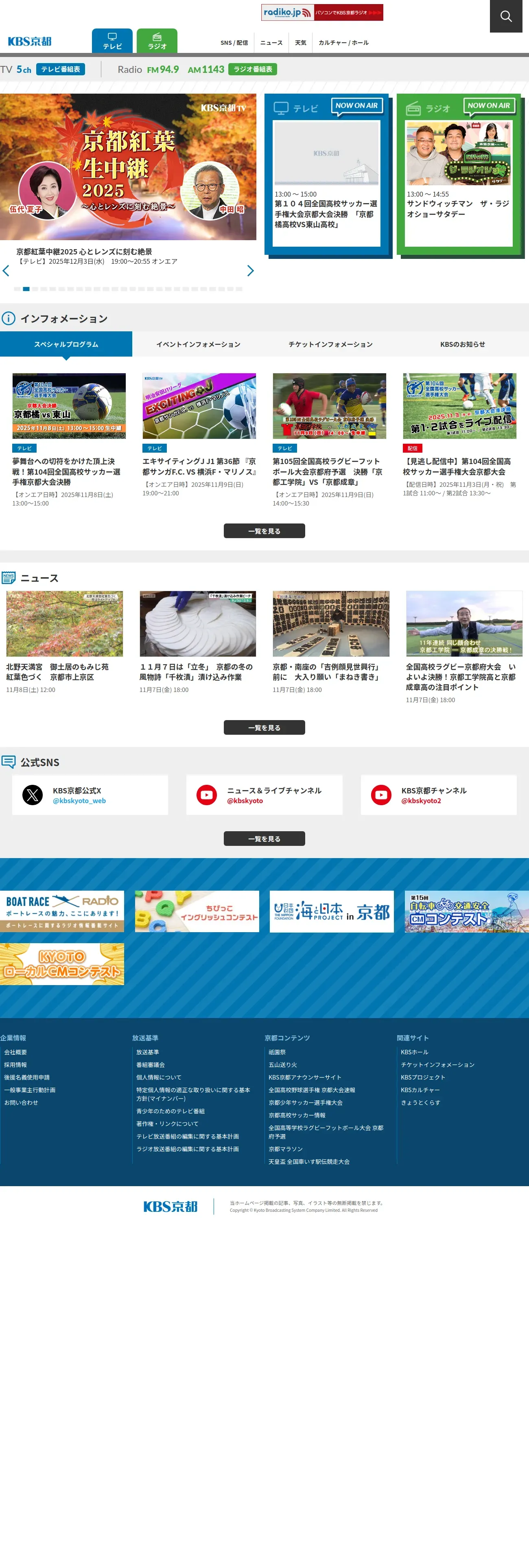The image size is (529, 1568).
Task: Open the ラジオ番組表 button
Action: (253, 69)
